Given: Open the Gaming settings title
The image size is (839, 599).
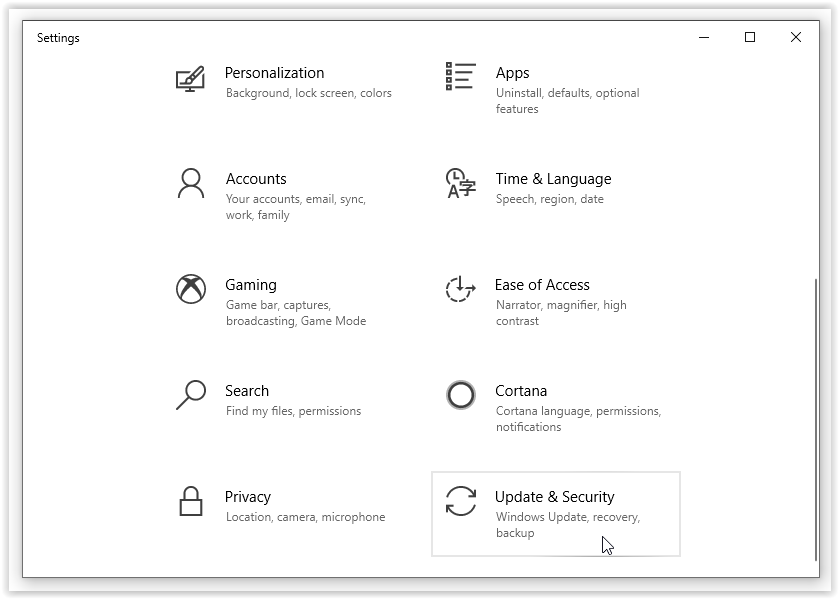Looking at the screenshot, I should (x=251, y=285).
